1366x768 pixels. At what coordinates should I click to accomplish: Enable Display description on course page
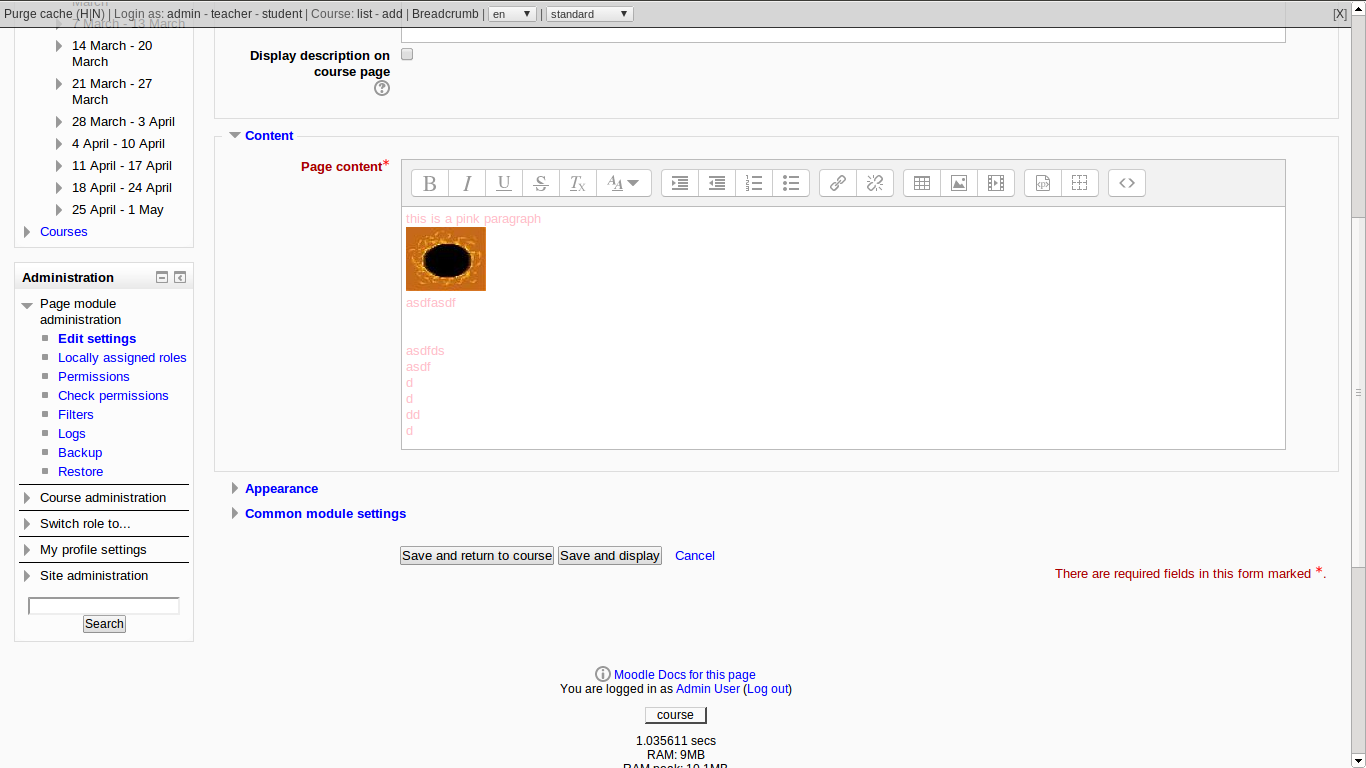pos(407,54)
